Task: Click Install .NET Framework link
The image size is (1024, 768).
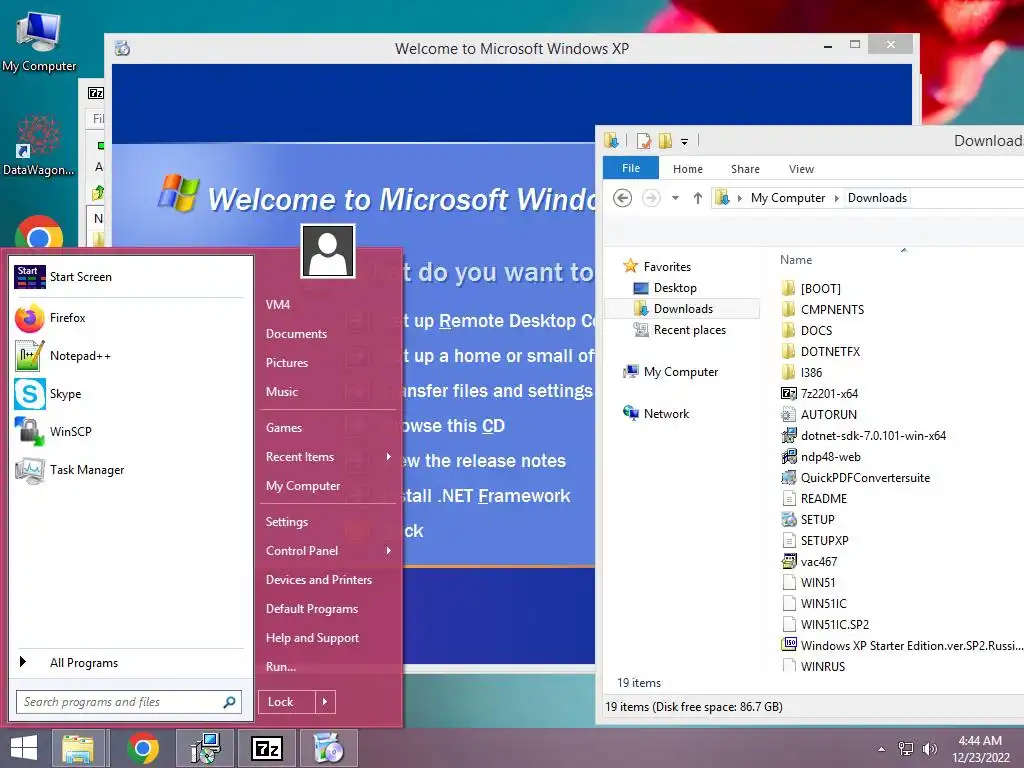Action: click(485, 496)
